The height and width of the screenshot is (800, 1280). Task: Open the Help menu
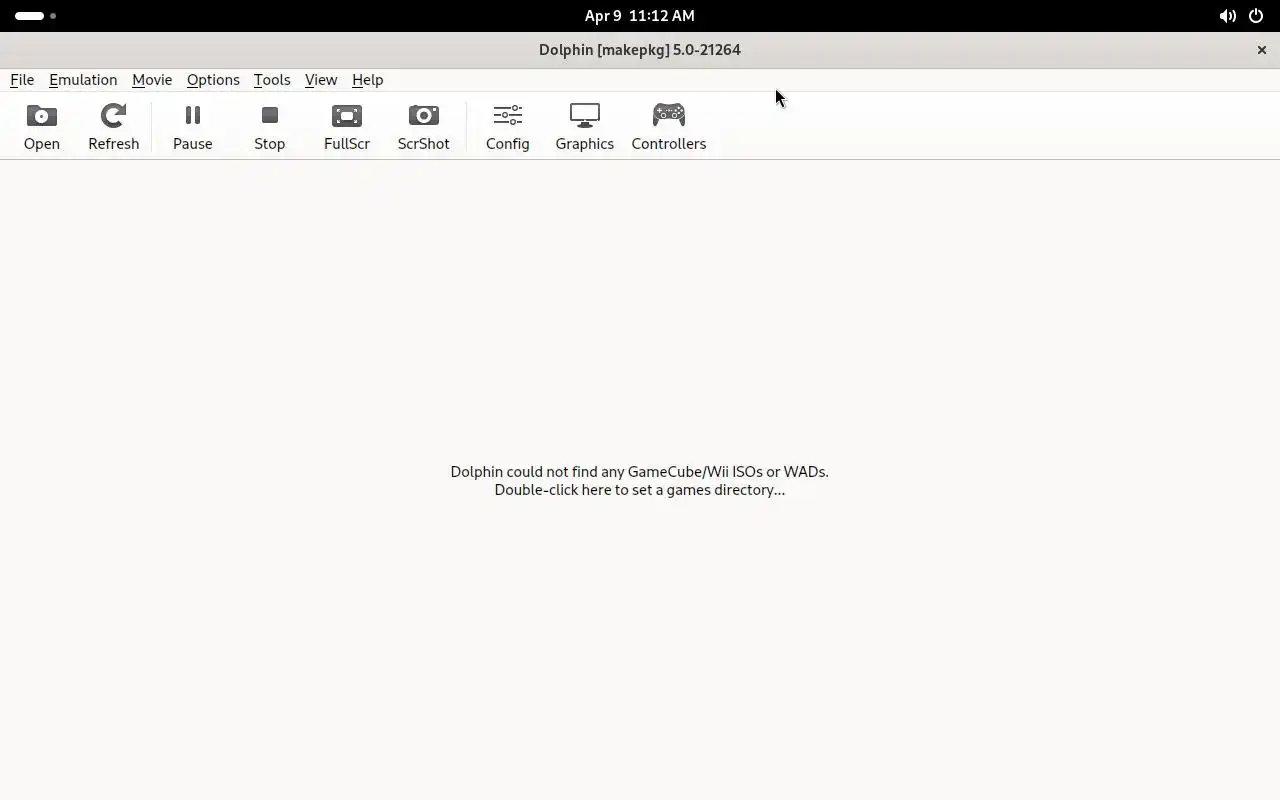(367, 80)
